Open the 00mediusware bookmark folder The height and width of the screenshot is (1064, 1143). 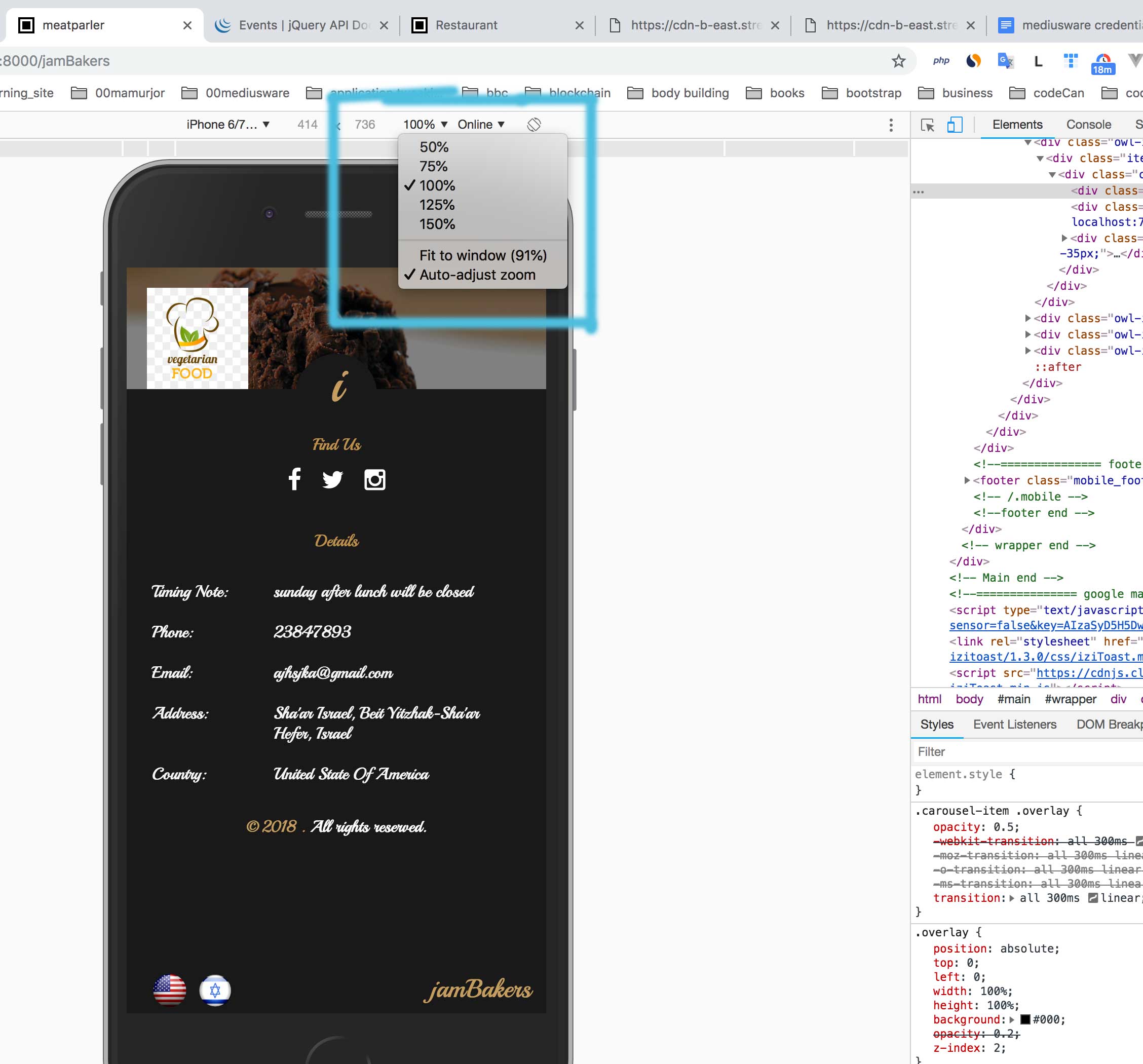[235, 93]
